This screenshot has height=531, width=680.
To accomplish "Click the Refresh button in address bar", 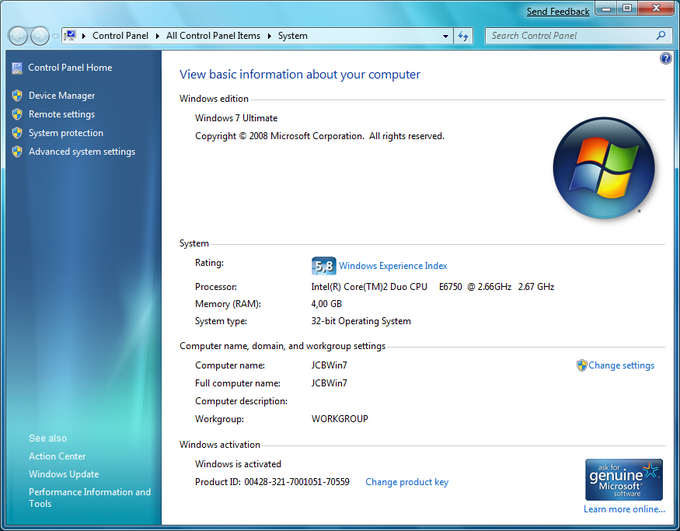I will click(x=463, y=36).
